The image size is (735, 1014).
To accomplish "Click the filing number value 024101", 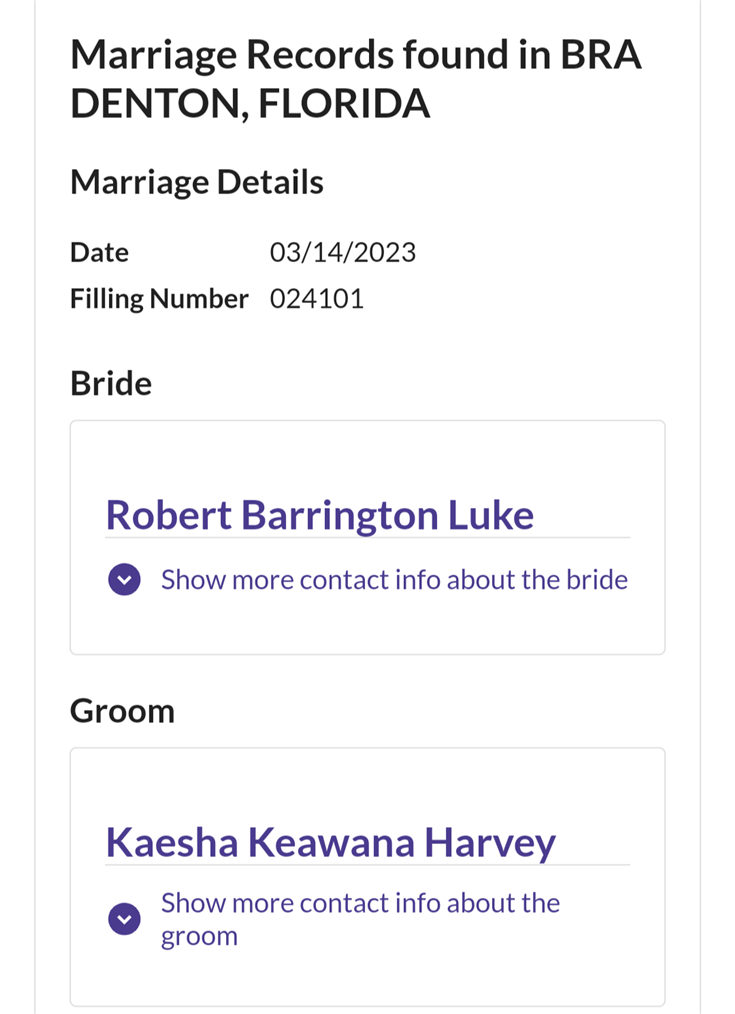I will [x=317, y=299].
